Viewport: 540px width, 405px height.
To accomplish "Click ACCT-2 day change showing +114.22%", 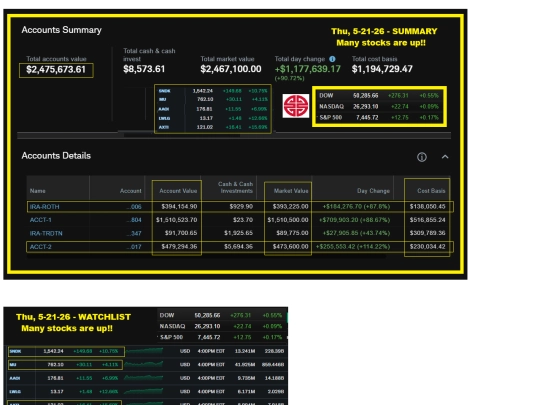I will (353, 247).
